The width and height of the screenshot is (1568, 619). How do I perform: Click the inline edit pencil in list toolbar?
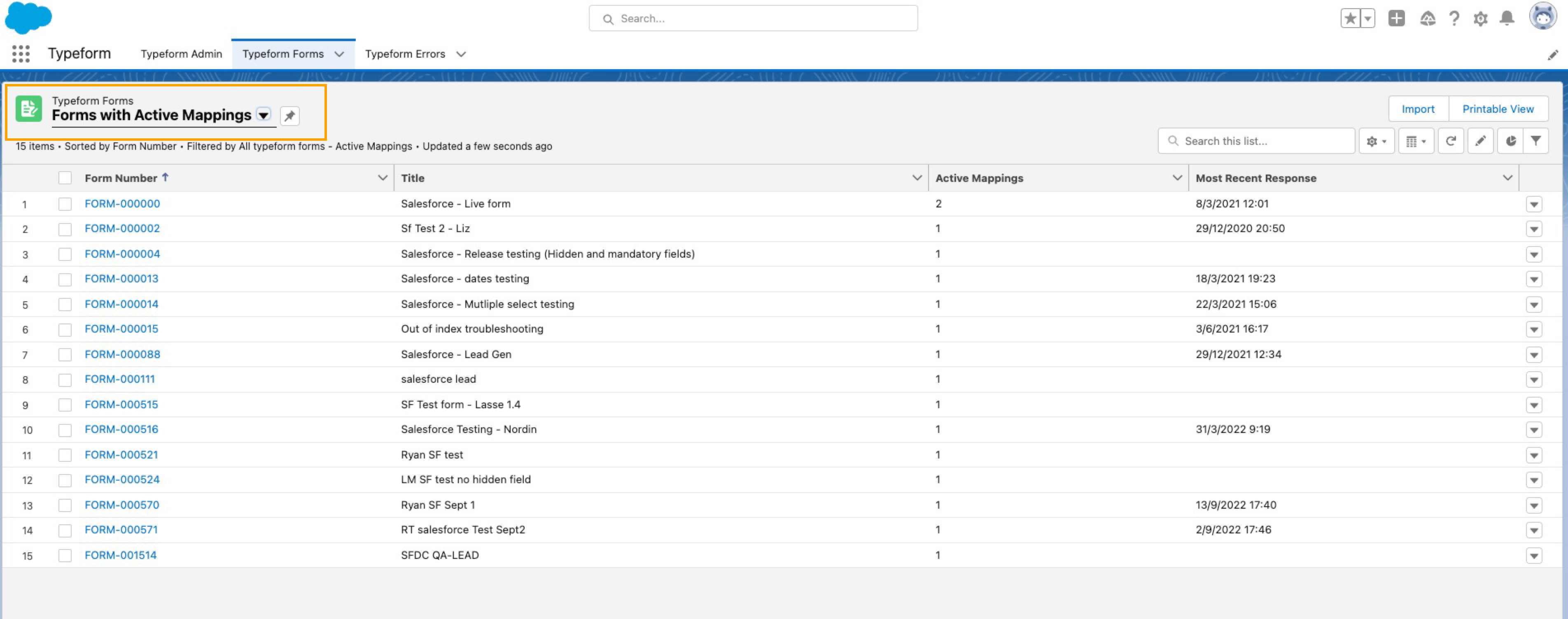tap(1480, 141)
